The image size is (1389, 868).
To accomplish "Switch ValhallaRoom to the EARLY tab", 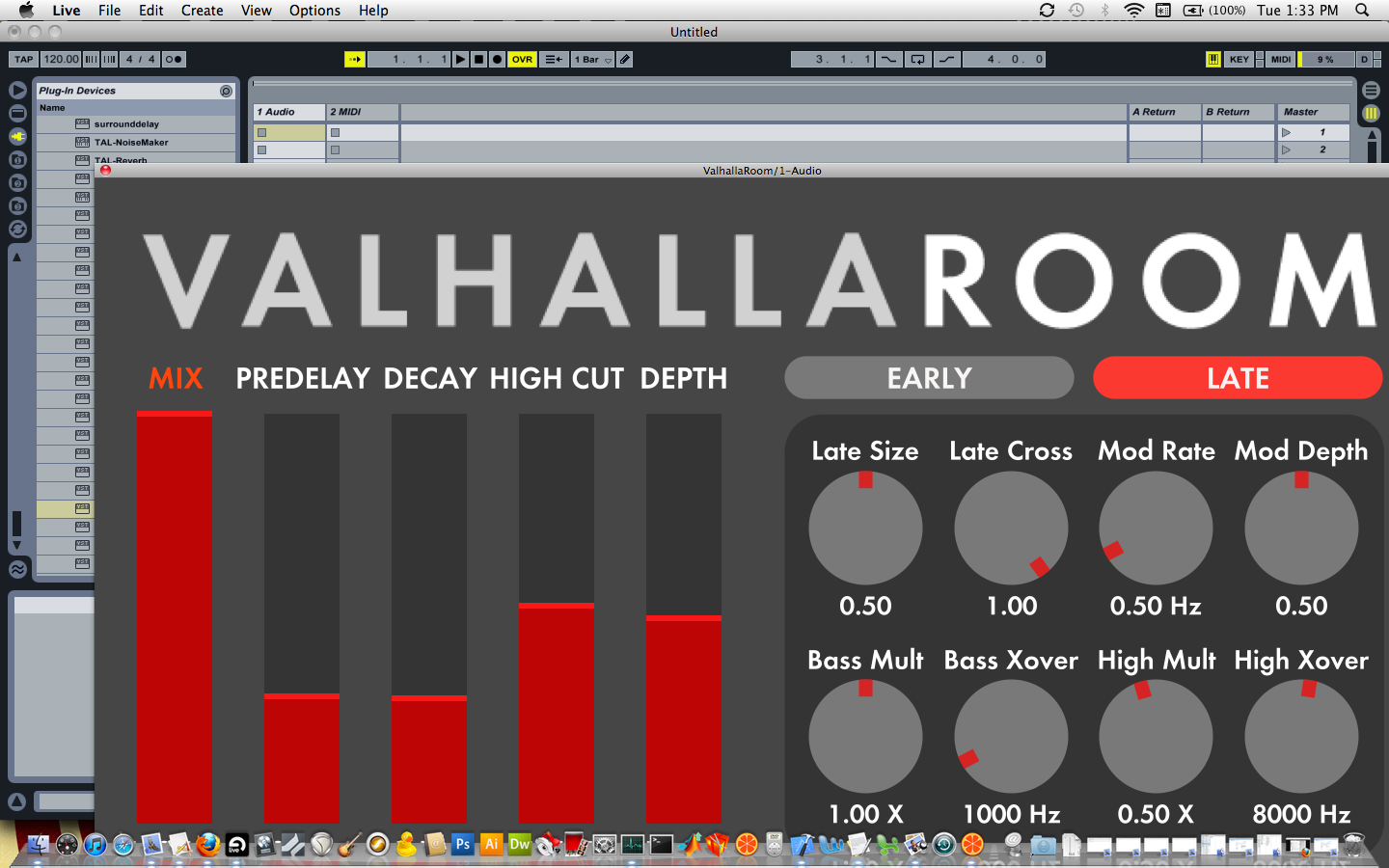I will click(x=929, y=378).
